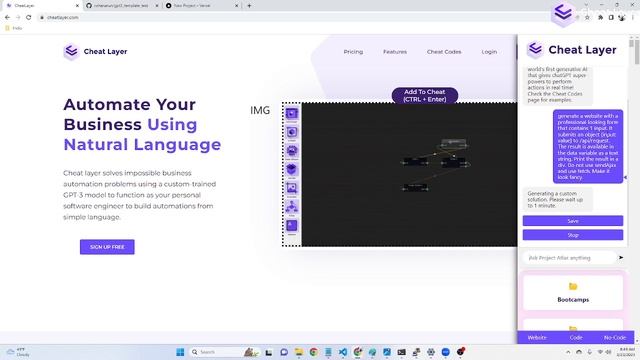This screenshot has height=360, width=640.
Task: Open a new browser tab
Action: click(x=249, y=6)
